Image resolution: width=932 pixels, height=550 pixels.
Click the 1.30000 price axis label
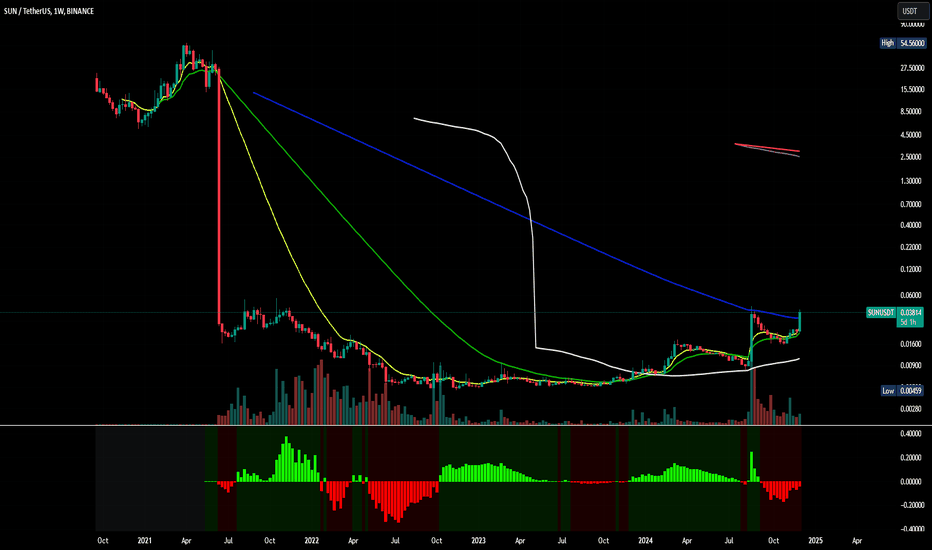pos(911,181)
